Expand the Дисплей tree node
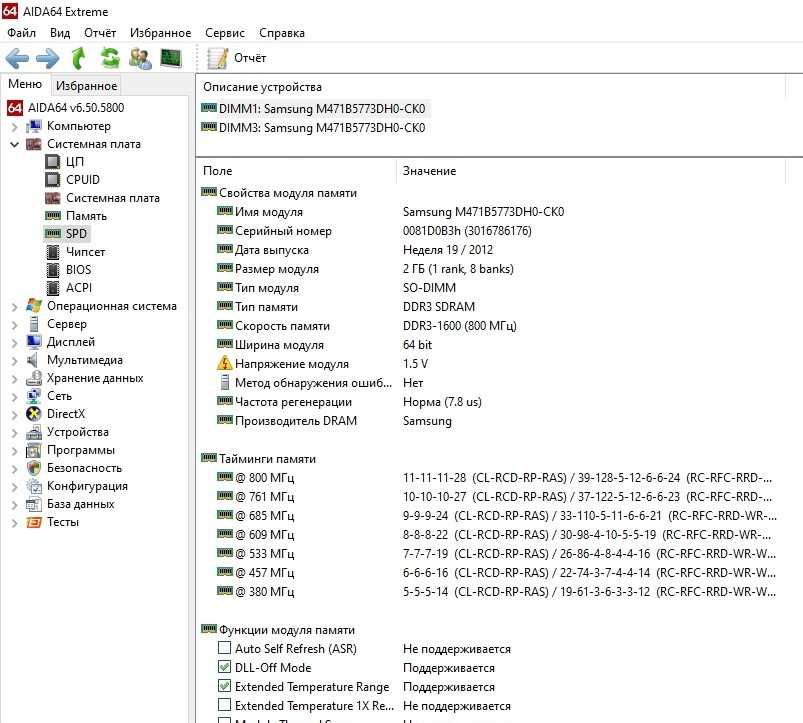 pyautogui.click(x=14, y=343)
